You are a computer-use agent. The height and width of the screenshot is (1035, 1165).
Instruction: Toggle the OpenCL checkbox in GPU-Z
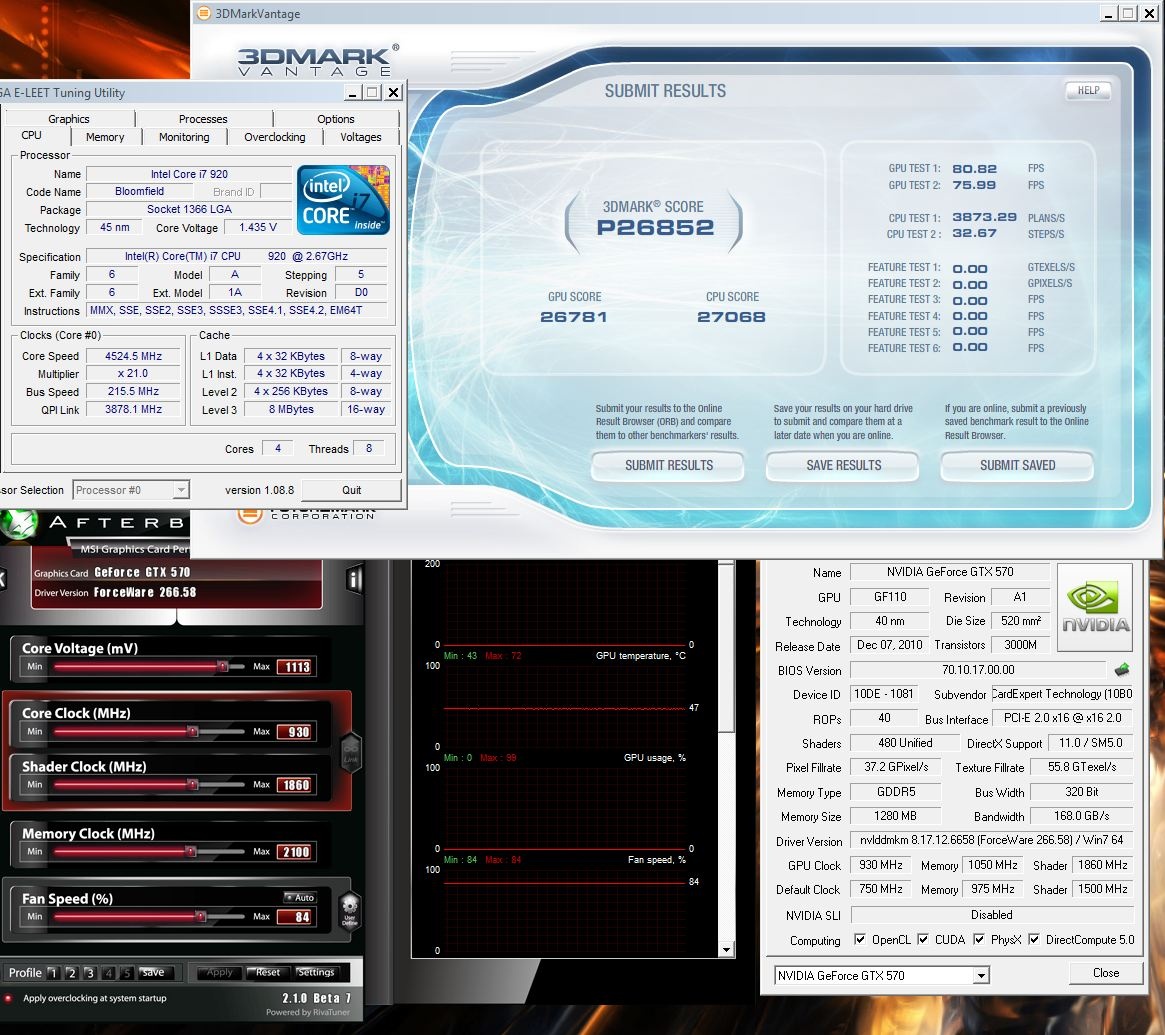point(860,939)
